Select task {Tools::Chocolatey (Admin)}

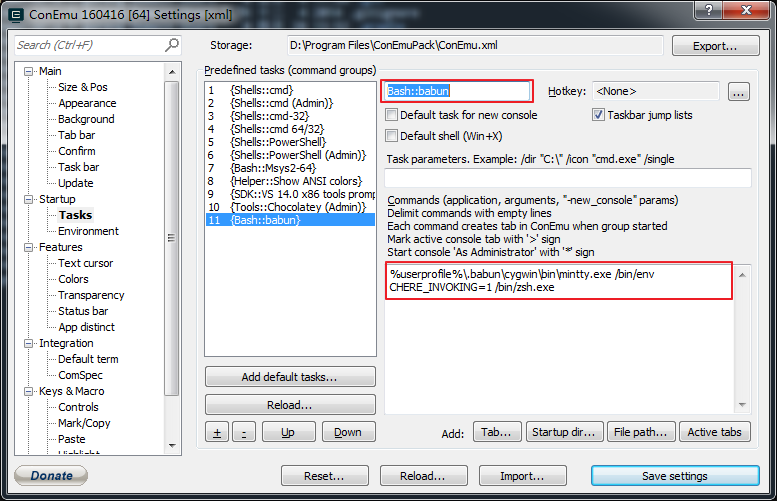click(290, 207)
